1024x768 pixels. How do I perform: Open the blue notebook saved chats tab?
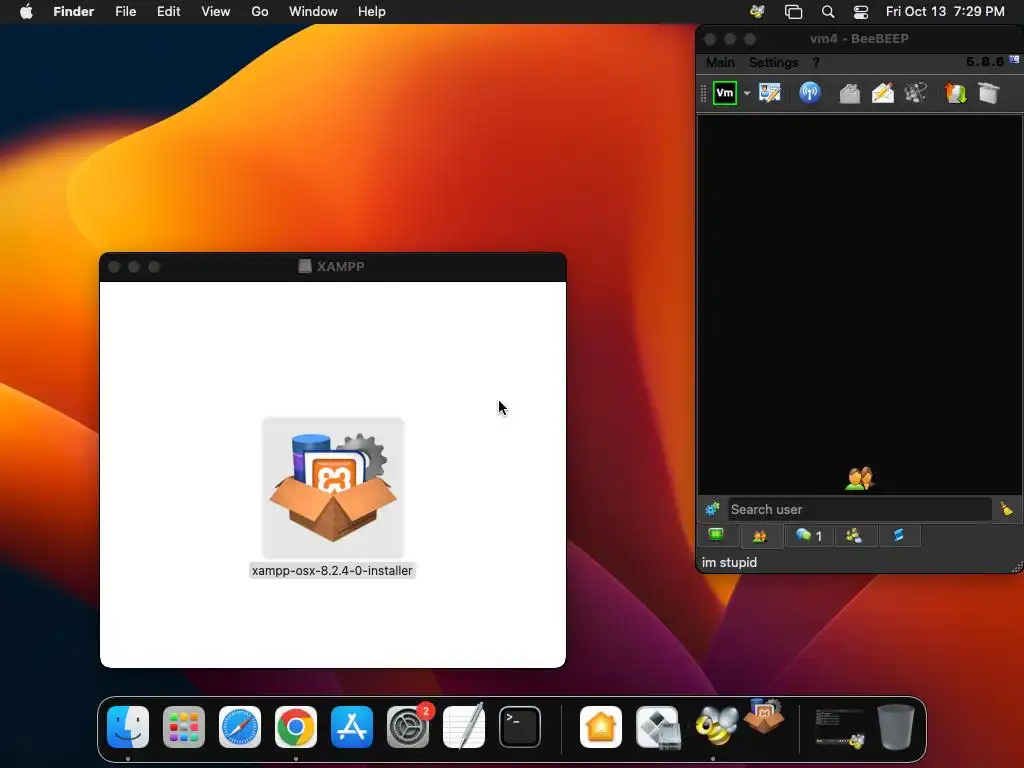click(899, 536)
